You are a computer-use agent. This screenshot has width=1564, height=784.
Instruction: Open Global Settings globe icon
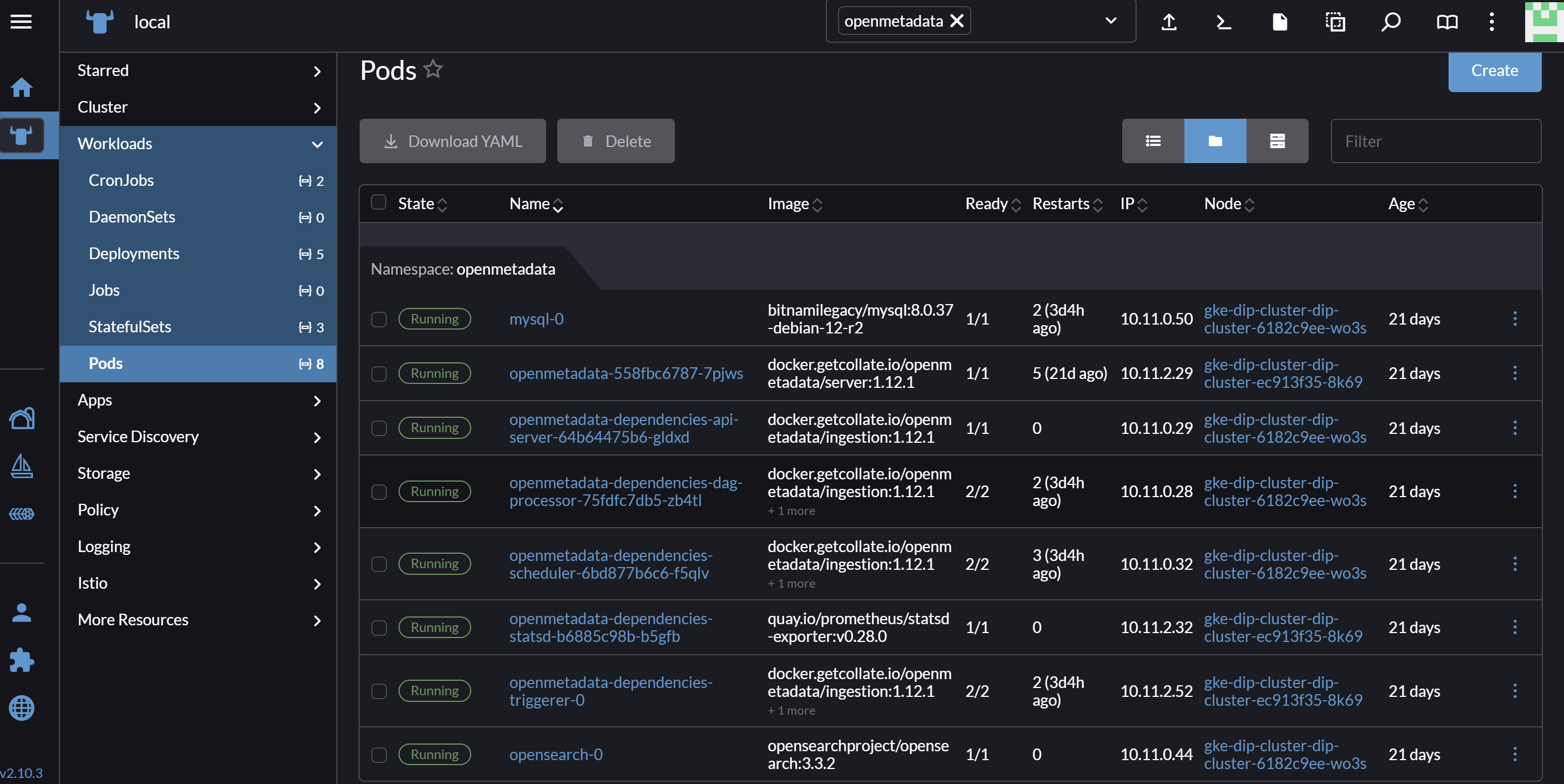(21, 707)
